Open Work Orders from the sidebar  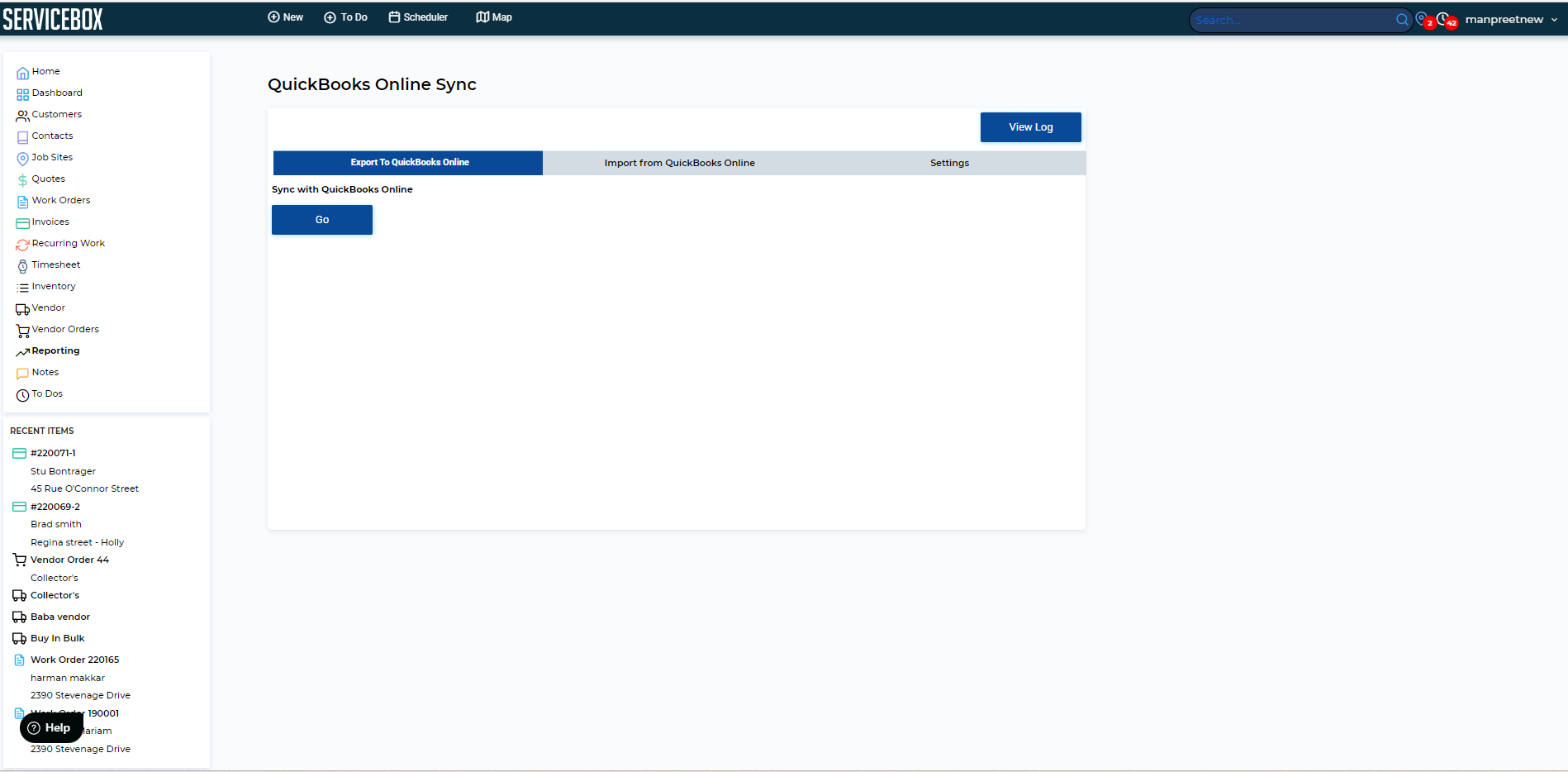61,200
